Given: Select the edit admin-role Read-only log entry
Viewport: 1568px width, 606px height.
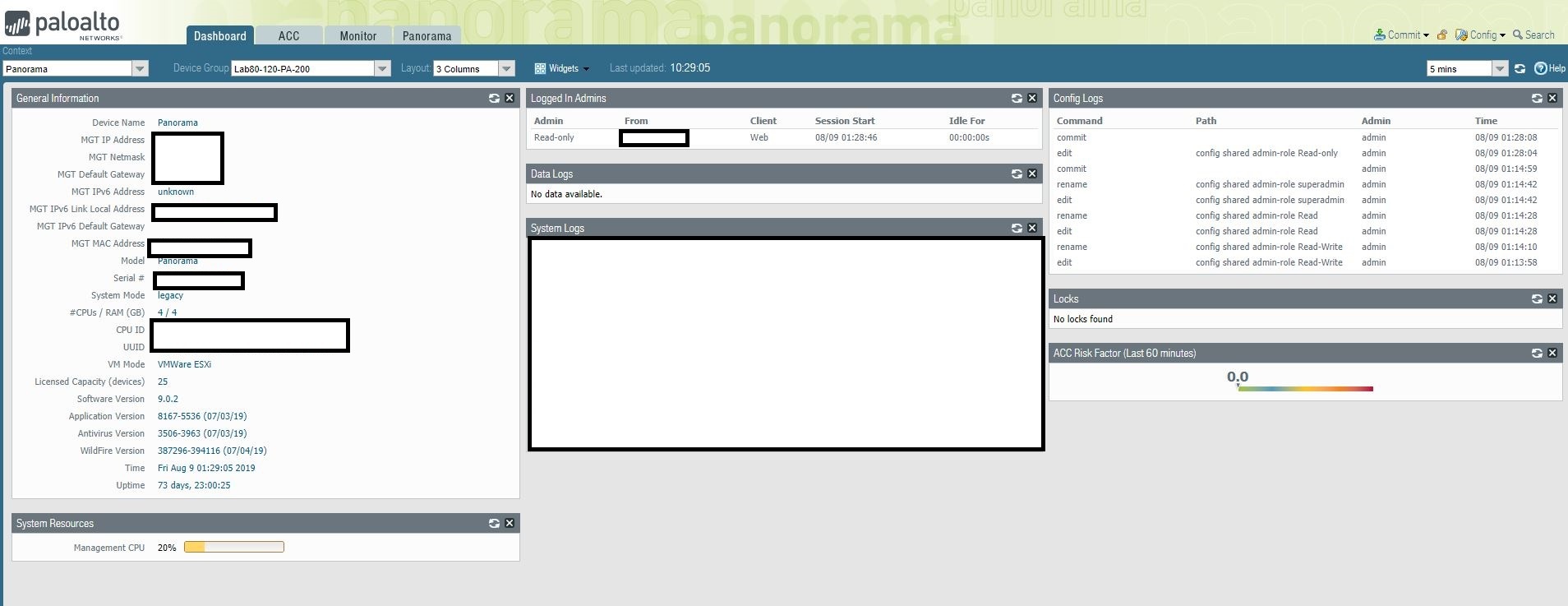Looking at the screenshot, I should [x=1305, y=153].
